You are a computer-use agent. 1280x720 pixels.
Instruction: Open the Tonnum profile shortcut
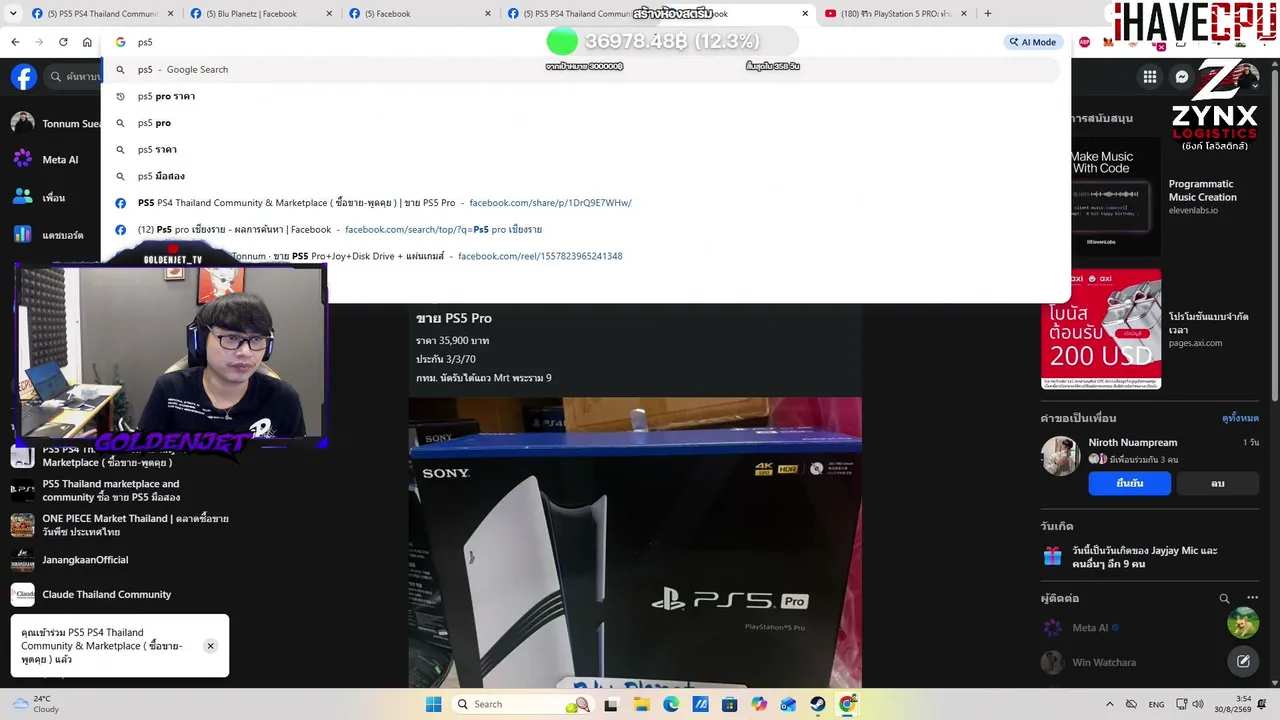[x=56, y=124]
